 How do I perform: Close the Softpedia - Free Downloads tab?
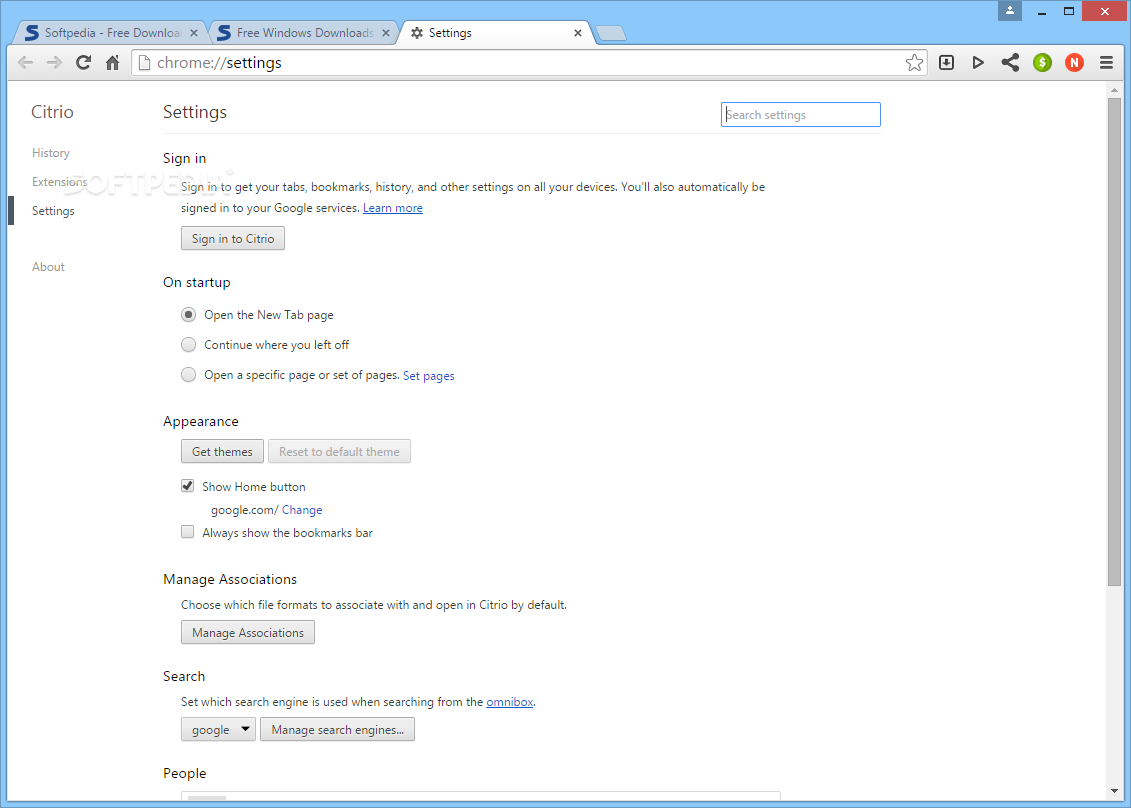193,33
